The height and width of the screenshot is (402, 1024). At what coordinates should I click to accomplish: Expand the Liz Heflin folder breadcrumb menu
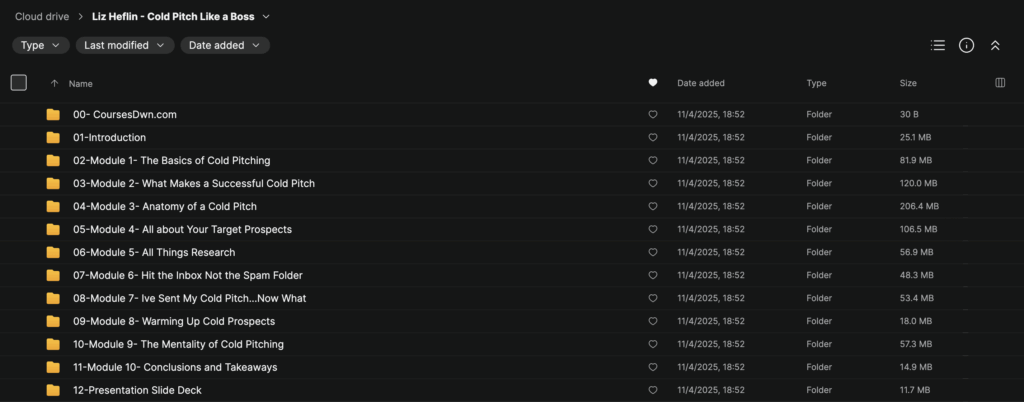(266, 16)
